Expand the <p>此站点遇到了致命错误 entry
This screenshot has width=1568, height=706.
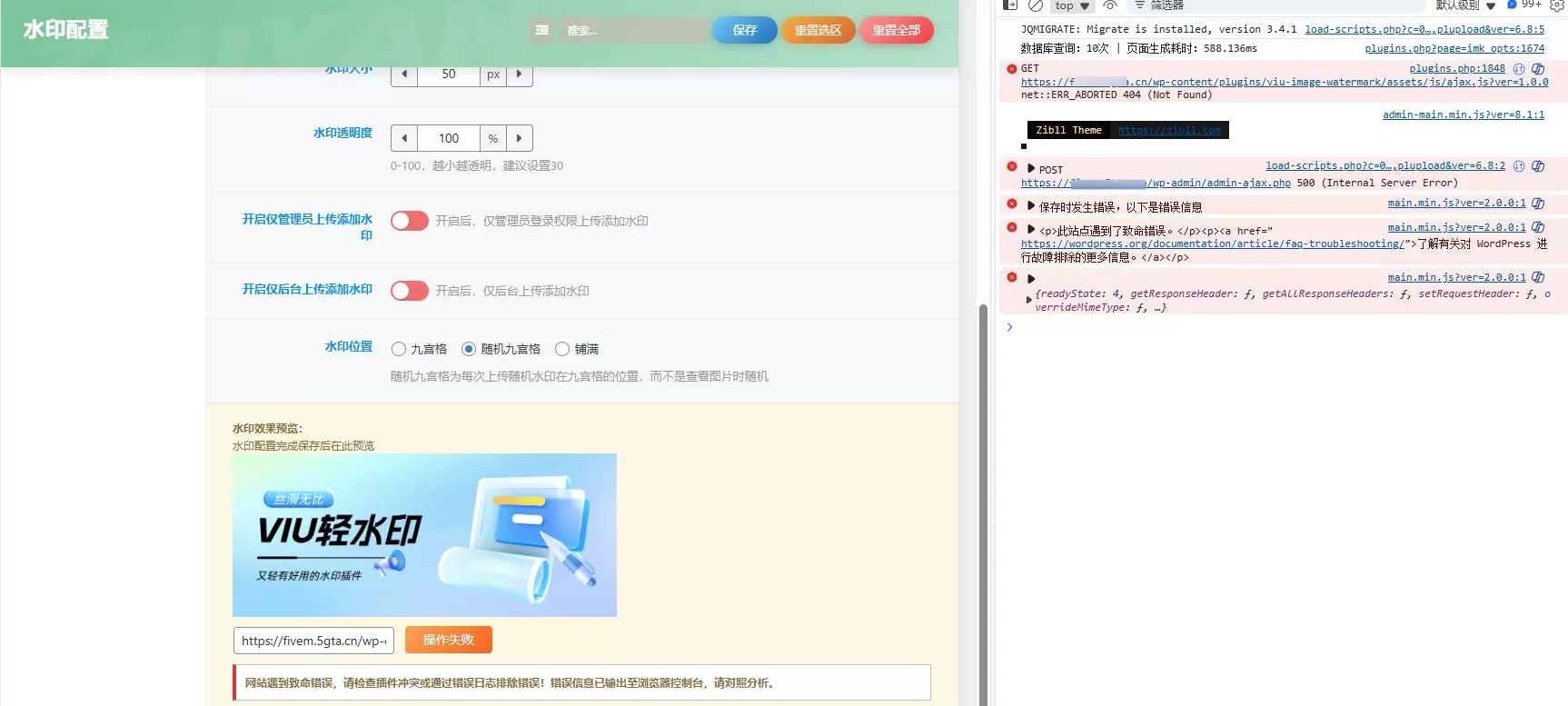(1031, 229)
